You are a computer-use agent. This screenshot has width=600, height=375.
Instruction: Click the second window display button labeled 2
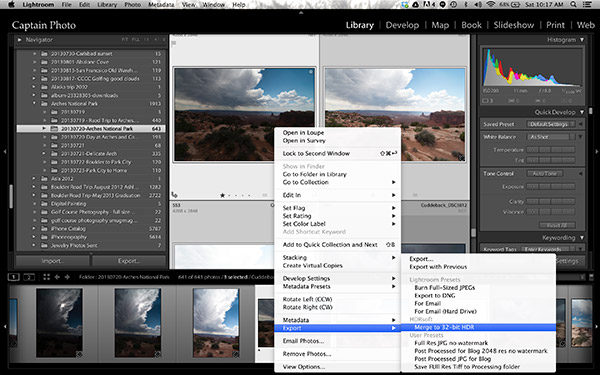(29, 277)
